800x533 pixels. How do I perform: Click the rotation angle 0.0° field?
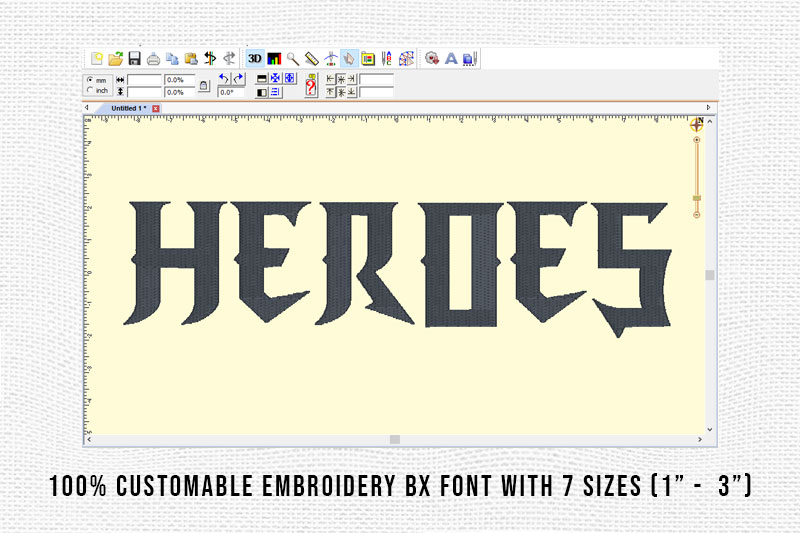tap(231, 92)
